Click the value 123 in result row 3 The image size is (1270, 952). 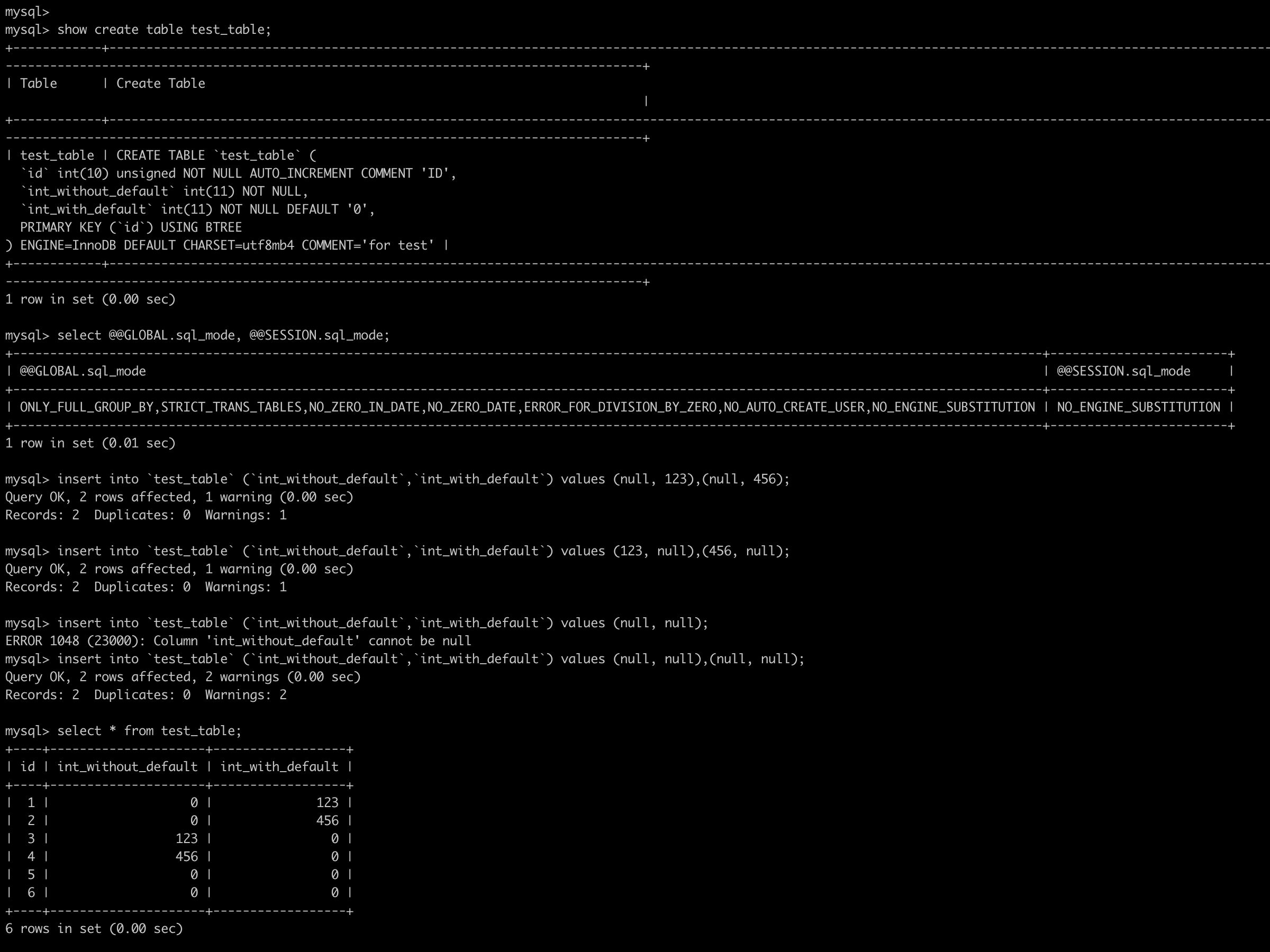pos(187,839)
